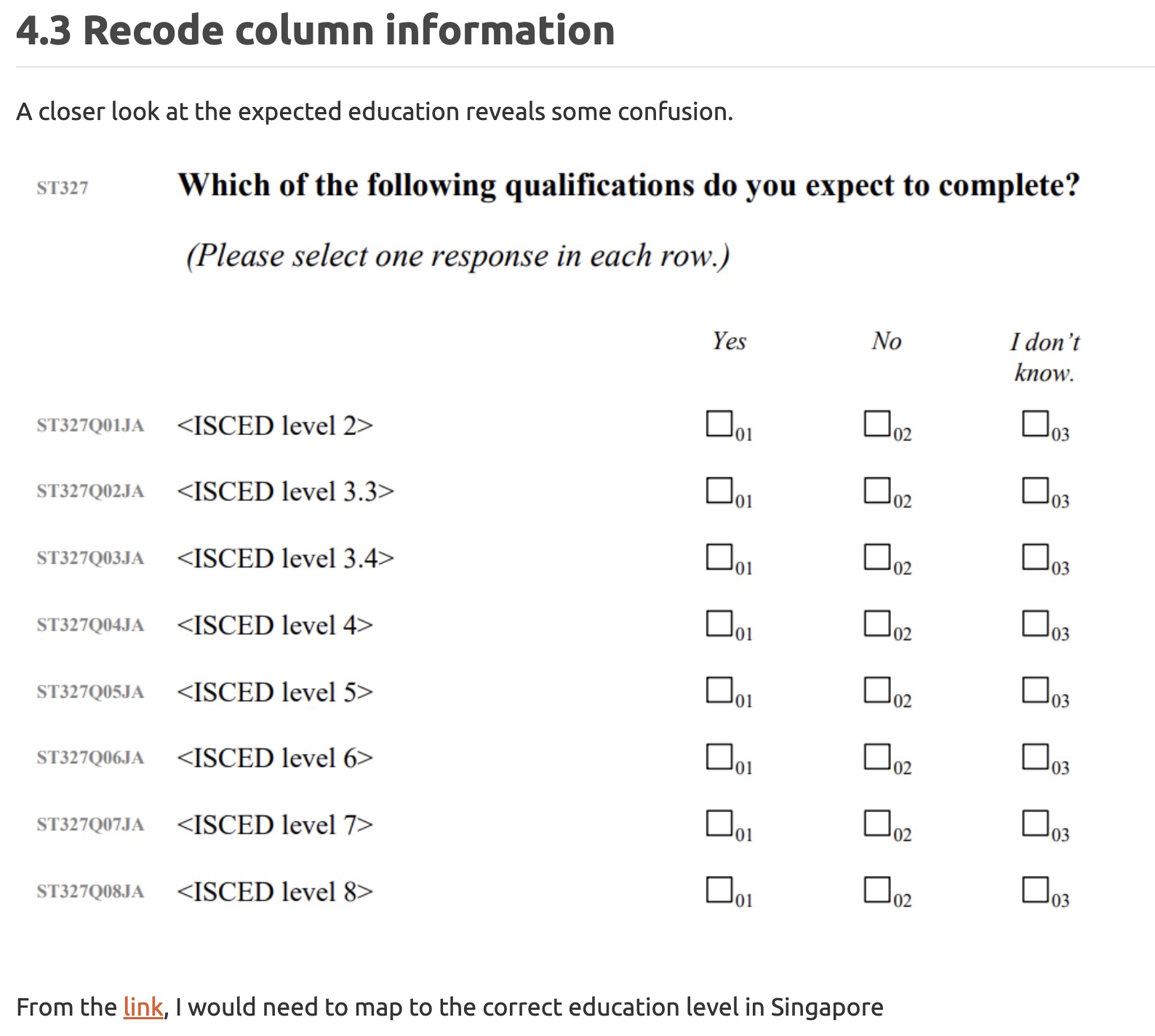Tick No box for ISCED level 3.4
Screen dimensions: 1155x1036
(x=876, y=557)
